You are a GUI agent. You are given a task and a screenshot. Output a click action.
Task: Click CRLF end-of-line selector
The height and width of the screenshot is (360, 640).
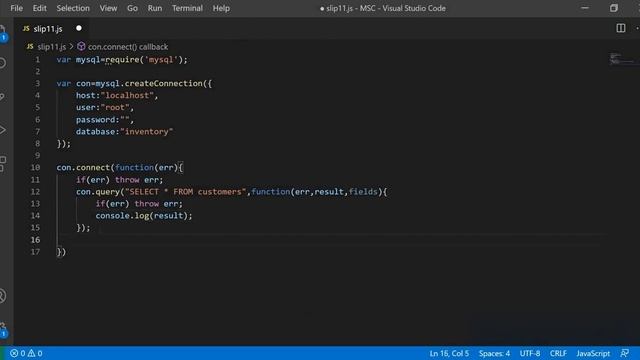pos(558,353)
